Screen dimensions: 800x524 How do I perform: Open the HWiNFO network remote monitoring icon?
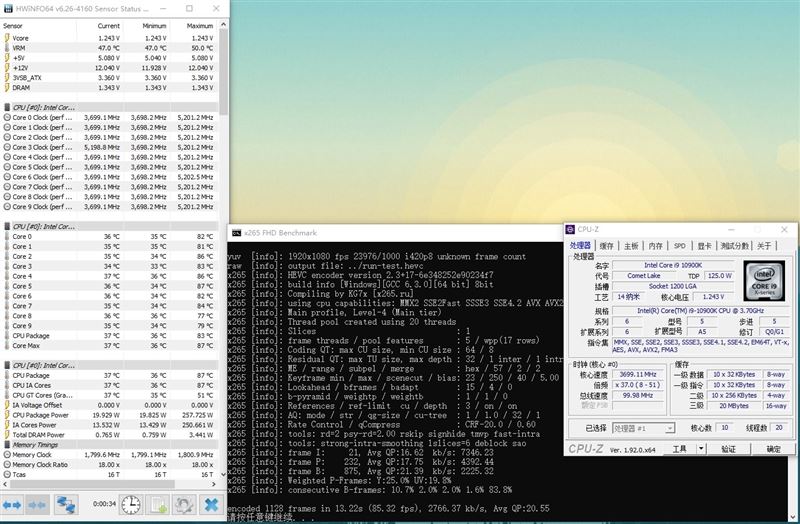[66, 505]
